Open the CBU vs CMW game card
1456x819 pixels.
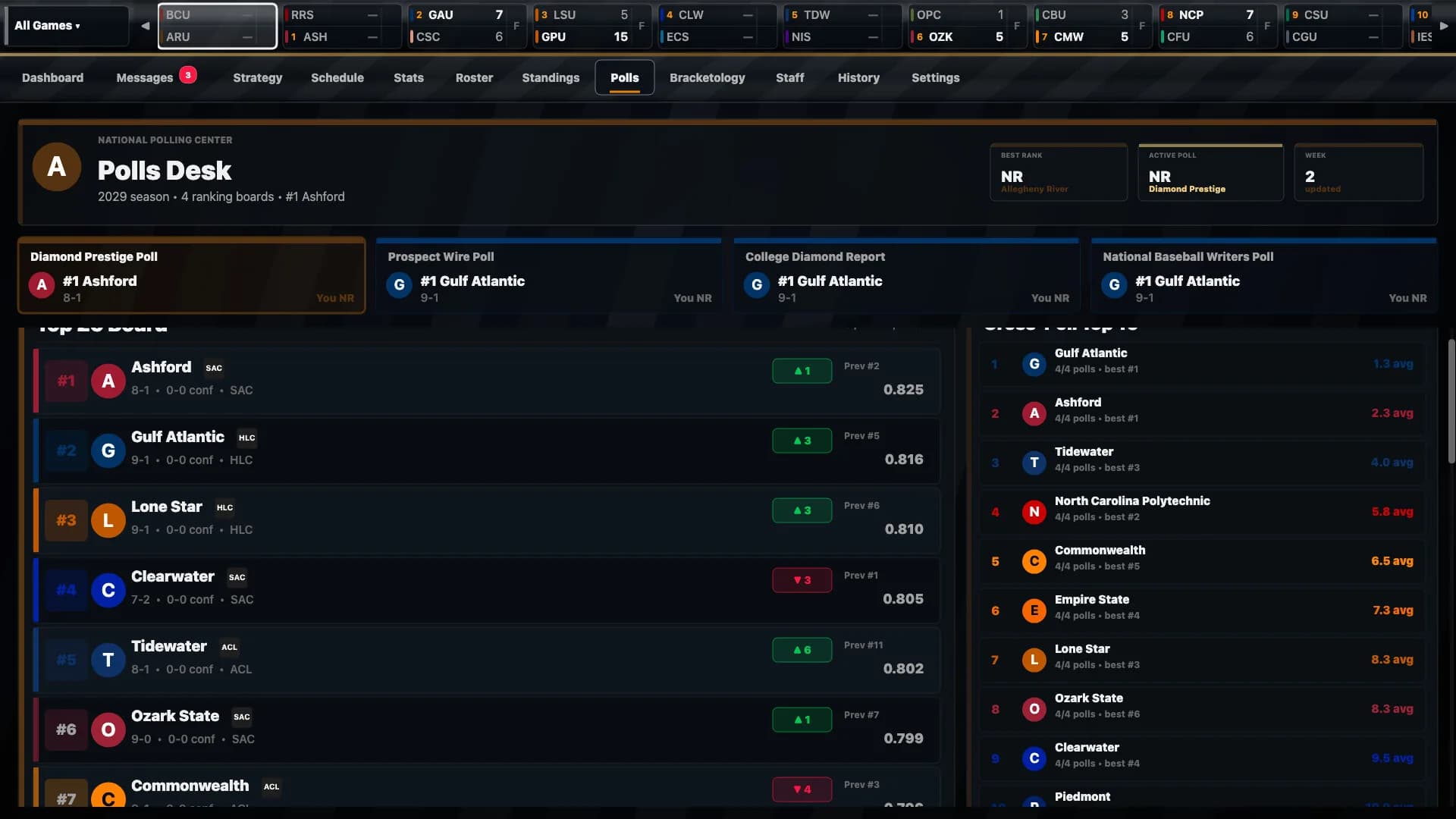[x=1093, y=26]
